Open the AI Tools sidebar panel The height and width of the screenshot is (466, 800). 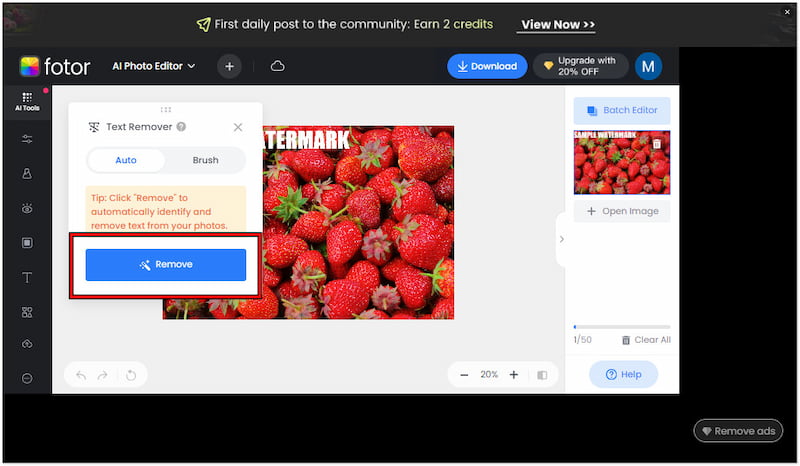tap(26, 101)
